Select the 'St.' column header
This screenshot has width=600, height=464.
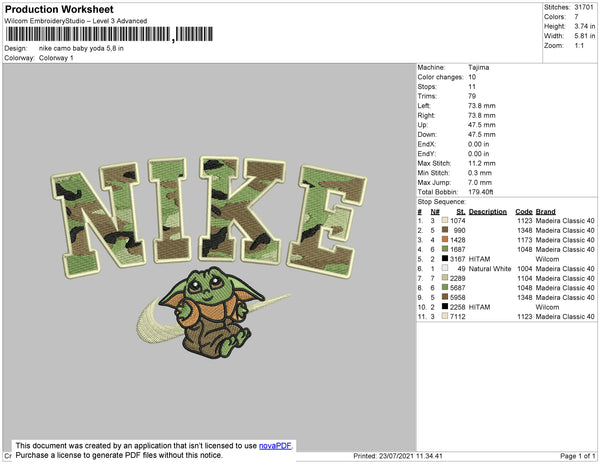tap(461, 212)
